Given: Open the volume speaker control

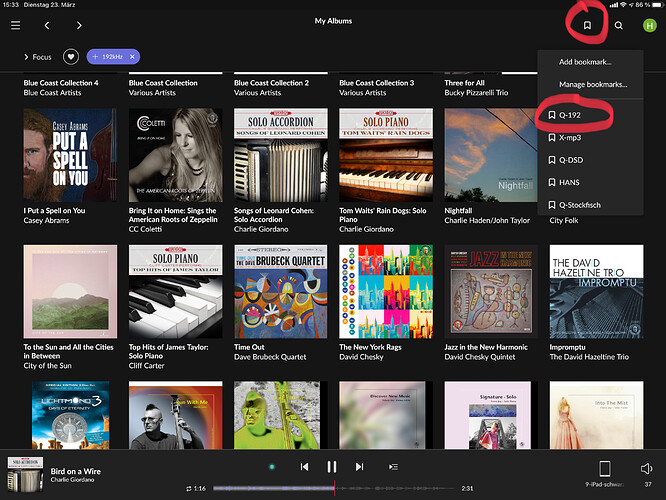Looking at the screenshot, I should point(646,469).
